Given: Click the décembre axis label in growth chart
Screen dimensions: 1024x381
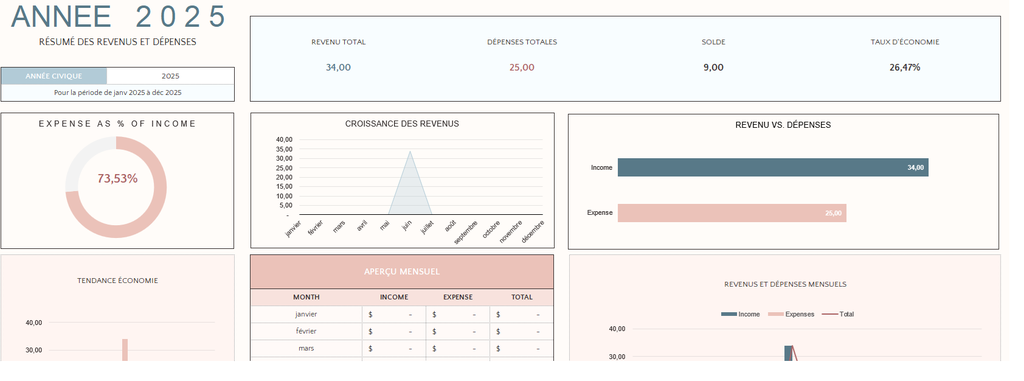Looking at the screenshot, I should tap(532, 232).
